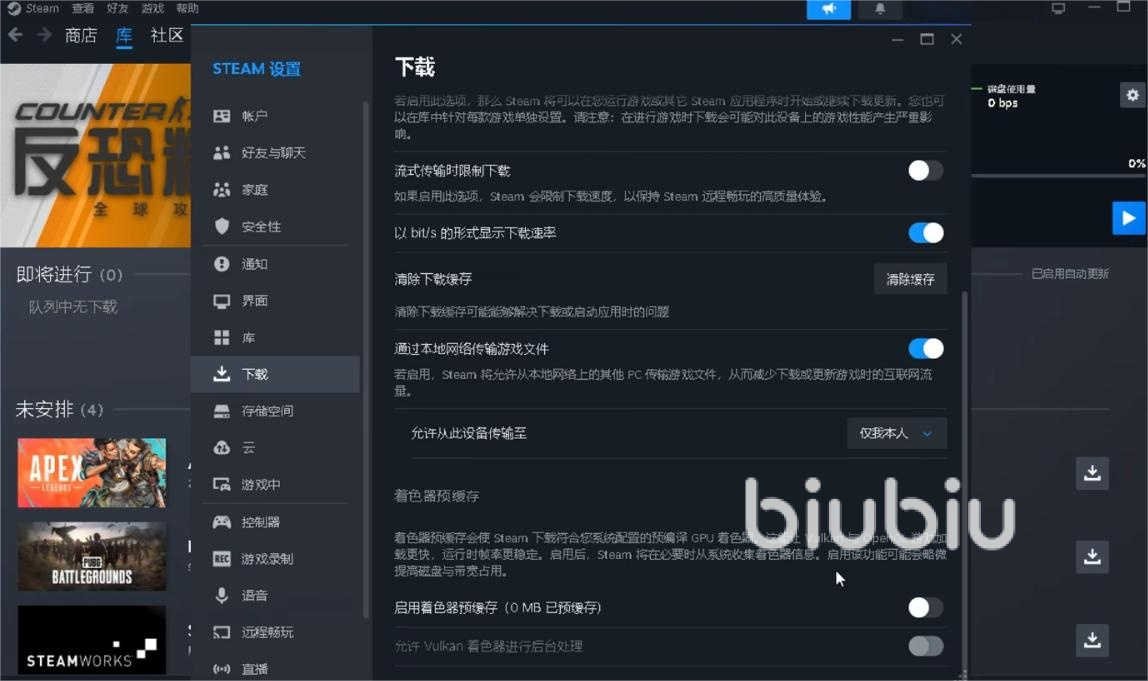Open the downloads gear settings icon

click(x=1132, y=95)
